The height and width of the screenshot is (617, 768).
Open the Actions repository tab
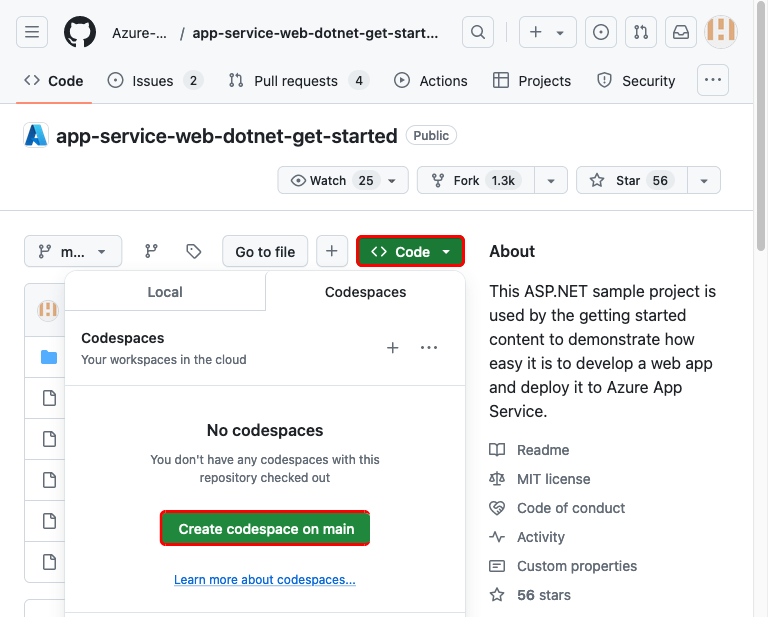(x=431, y=81)
